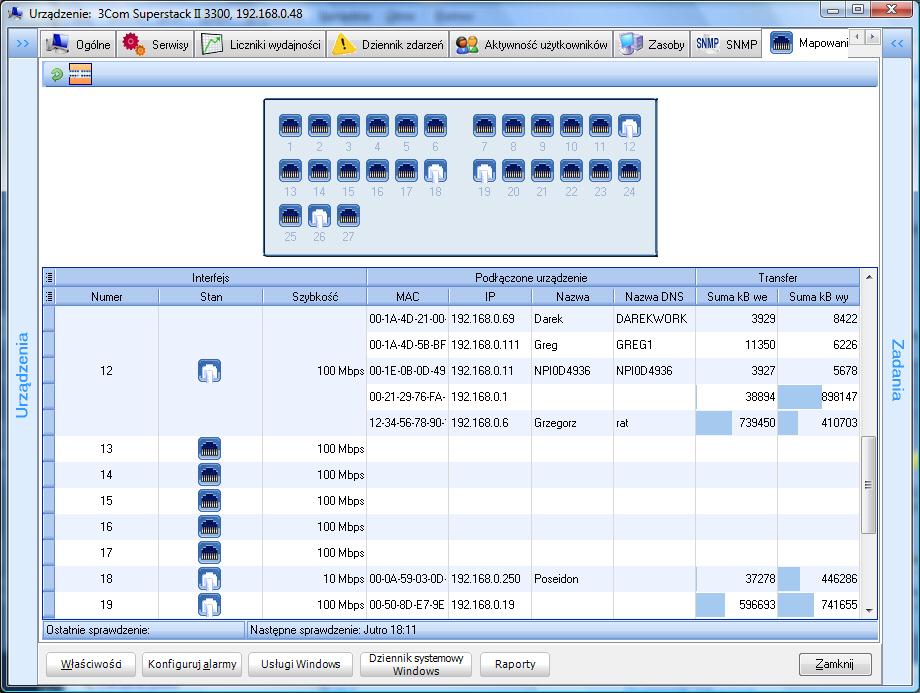The height and width of the screenshot is (693, 920).
Task: Expand the Zadania side panel arrows
Action: coord(897,43)
